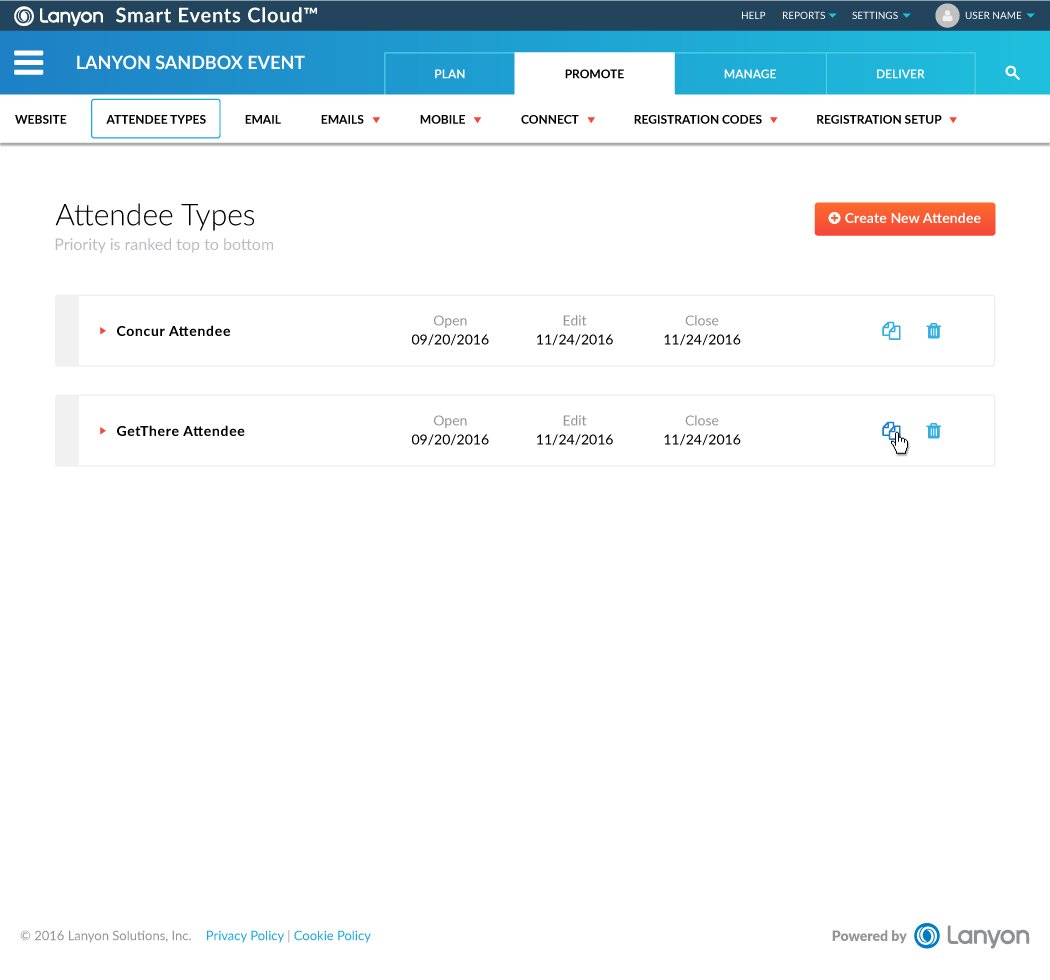Expand the GetThere Attendee row

tap(102, 430)
